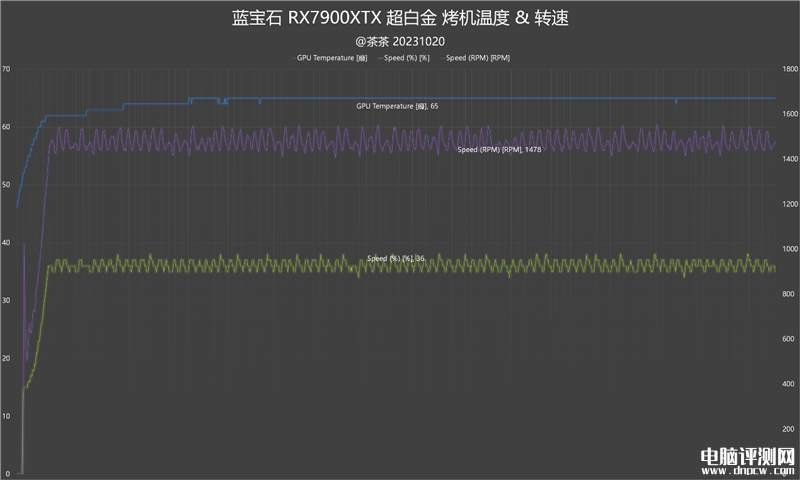The image size is (800, 480).
Task: Click right axis value 1000
Action: click(790, 249)
